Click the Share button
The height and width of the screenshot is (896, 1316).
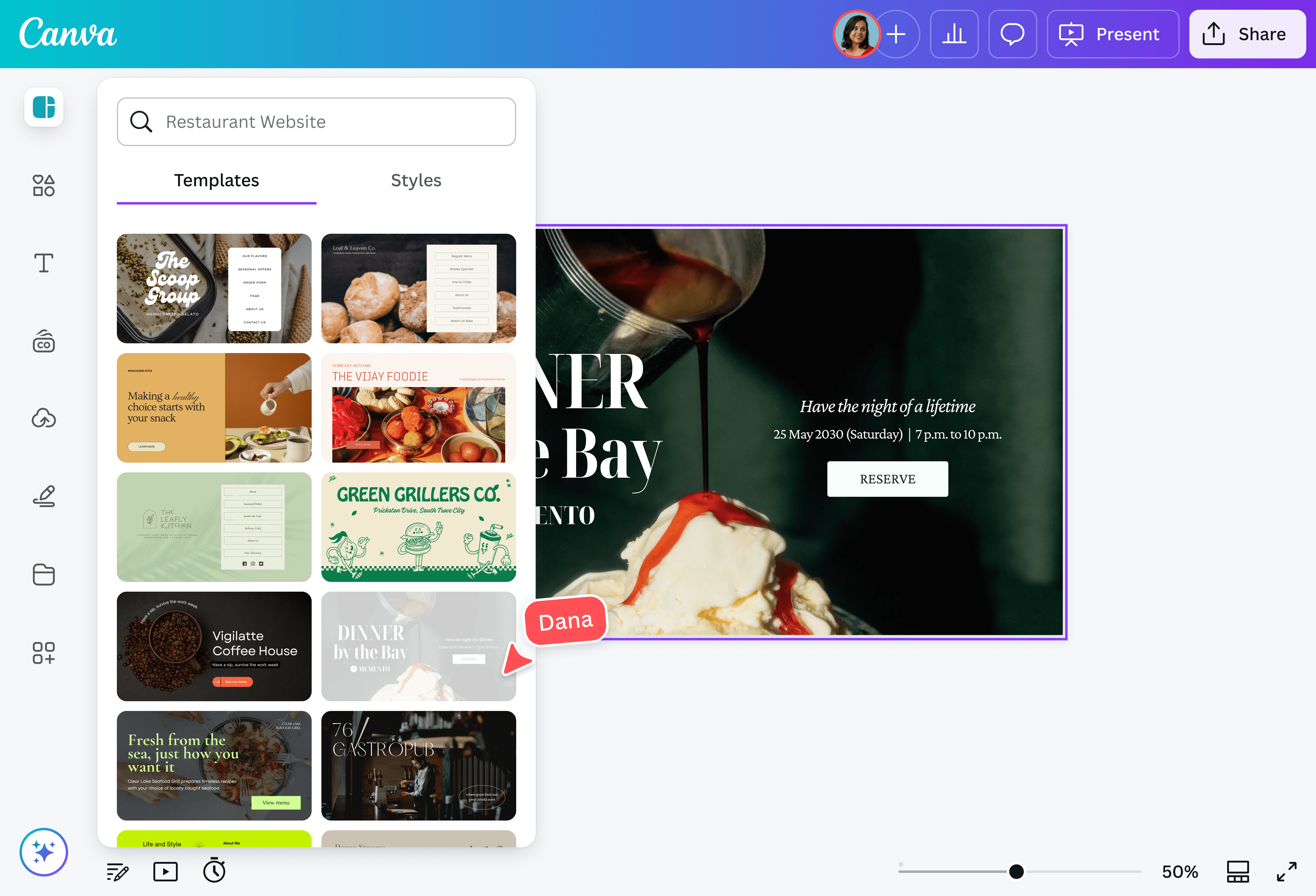(x=1247, y=34)
